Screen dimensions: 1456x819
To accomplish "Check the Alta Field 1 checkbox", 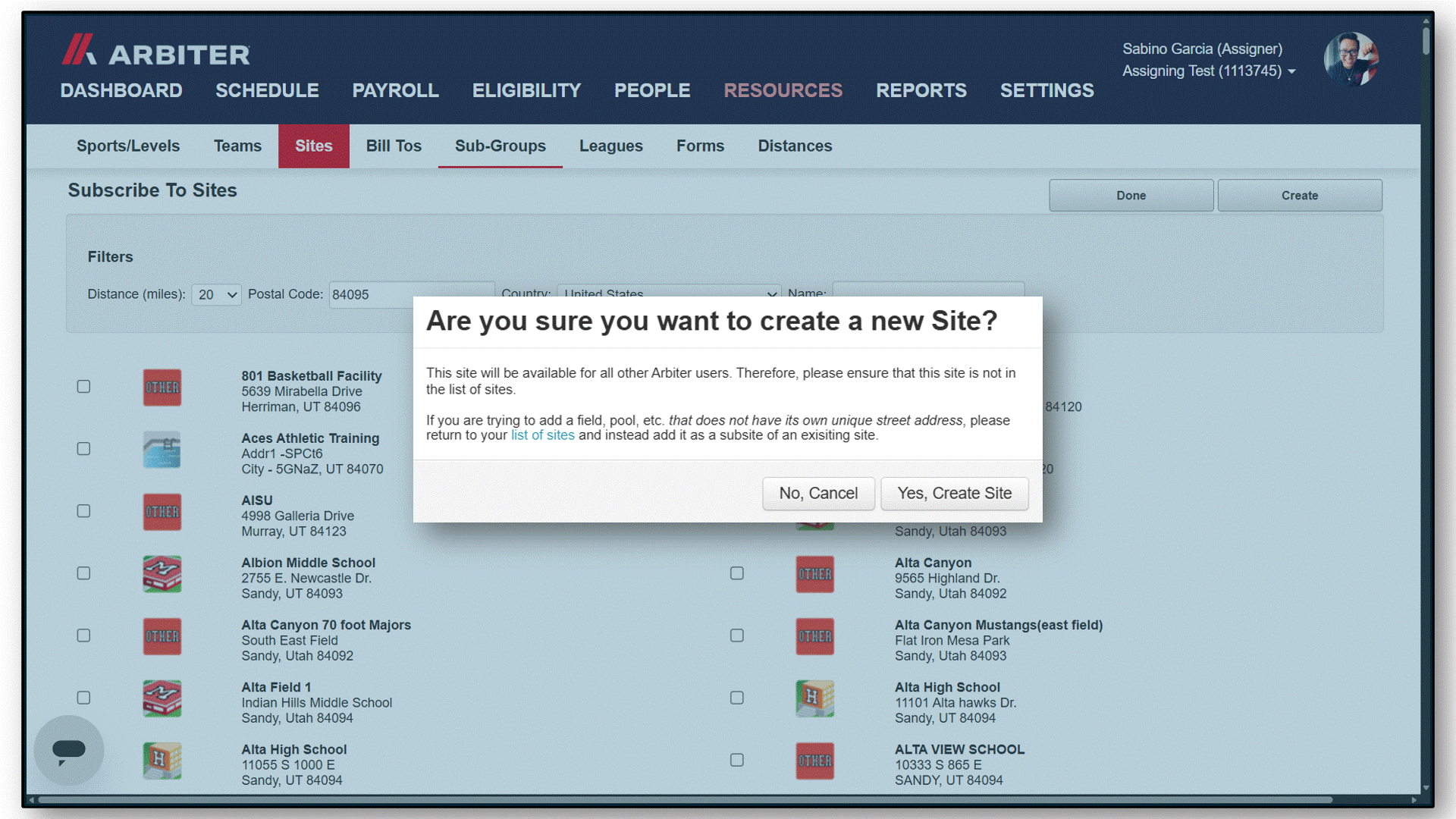I will 84,698.
